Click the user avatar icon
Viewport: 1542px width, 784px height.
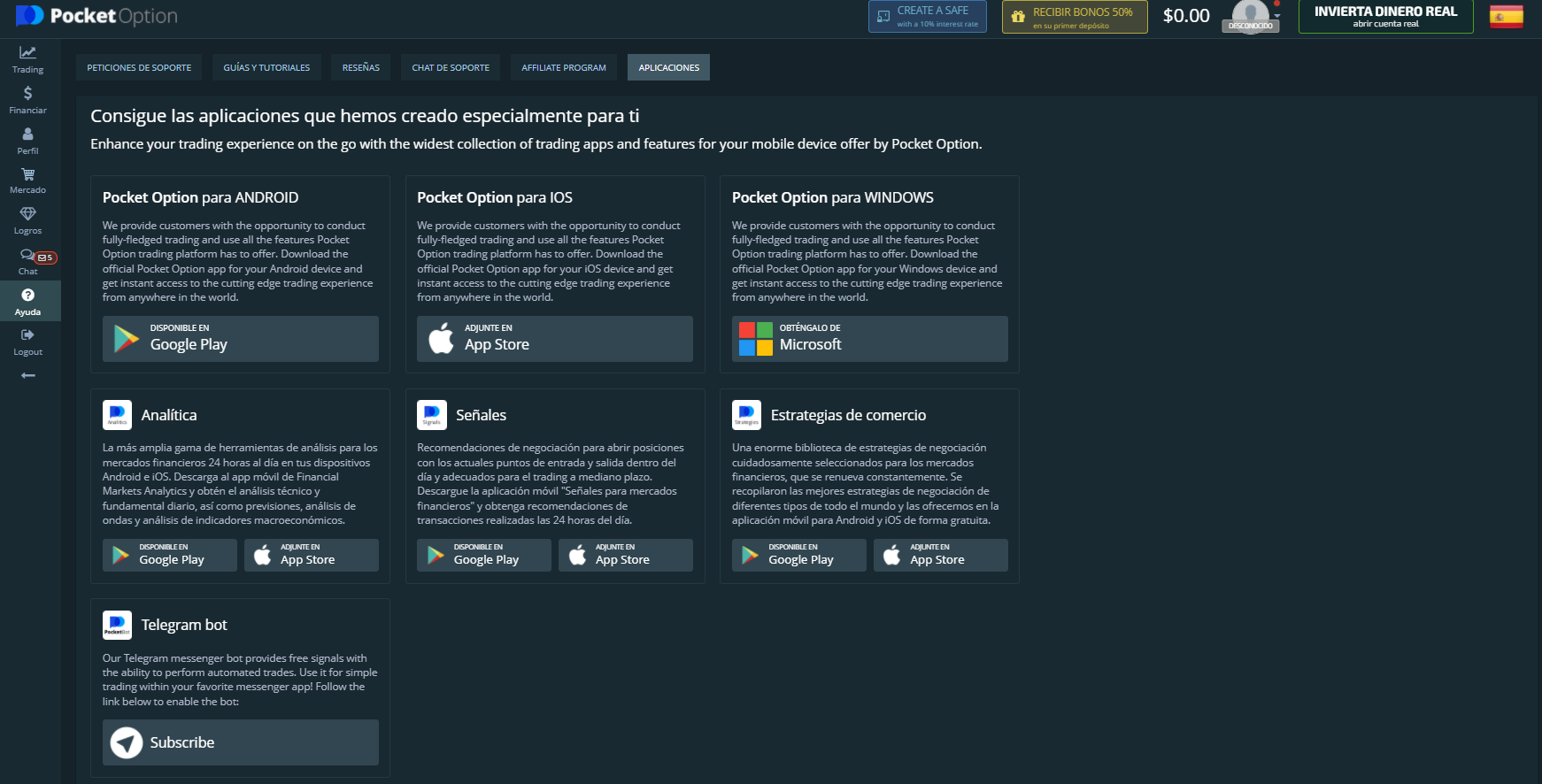point(1251,15)
